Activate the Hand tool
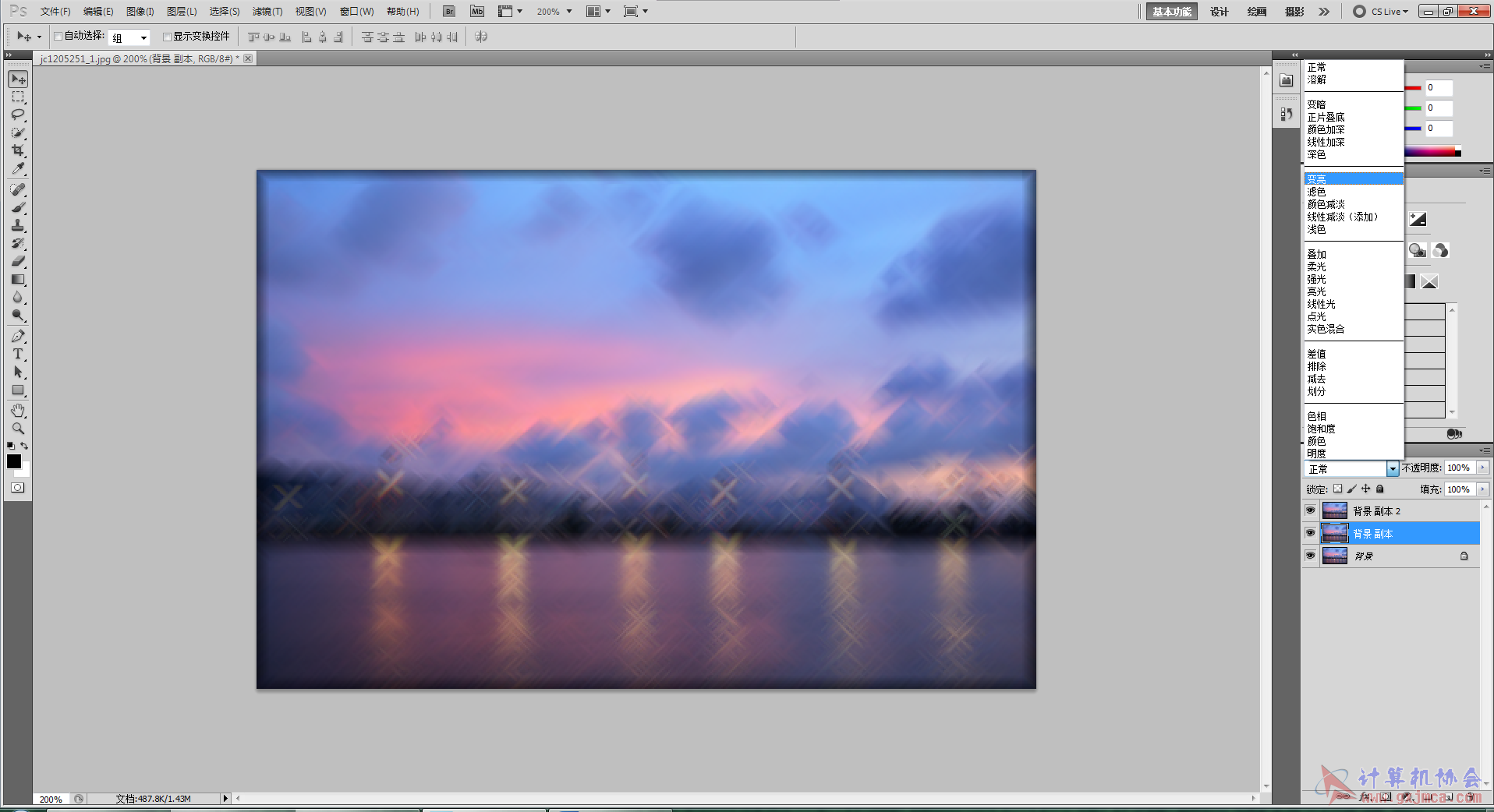The height and width of the screenshot is (812, 1494). [x=18, y=411]
